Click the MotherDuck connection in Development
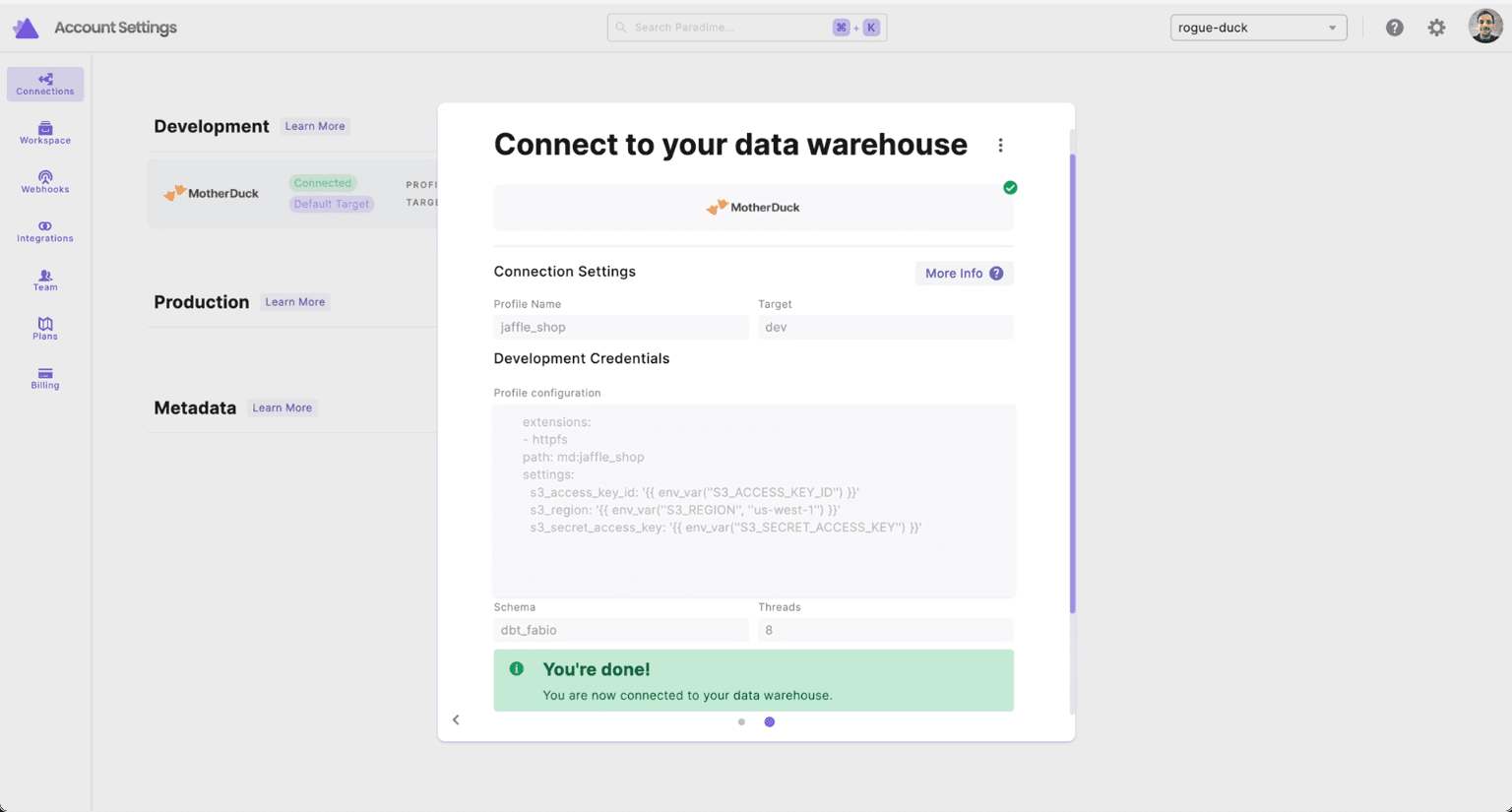 (x=292, y=194)
